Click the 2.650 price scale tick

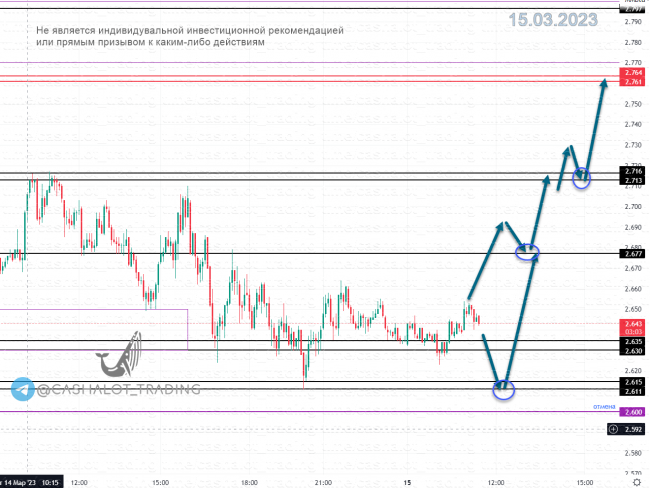[x=633, y=309]
